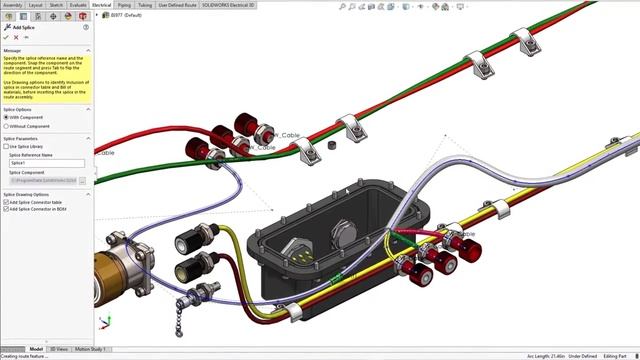
Task: Select the Without Component radio button
Action: point(6,127)
